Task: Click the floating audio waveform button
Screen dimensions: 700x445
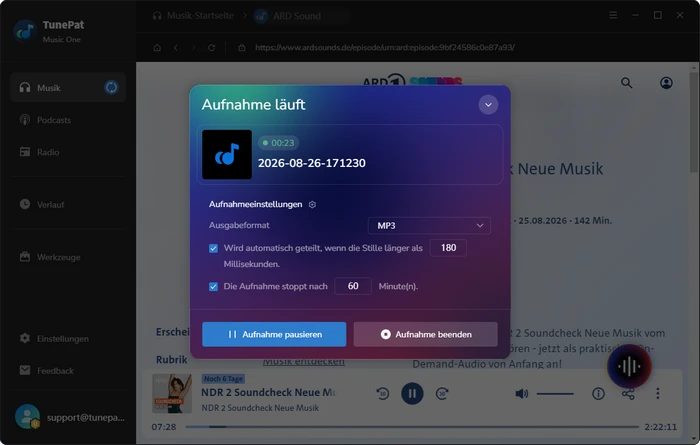Action: coord(629,366)
